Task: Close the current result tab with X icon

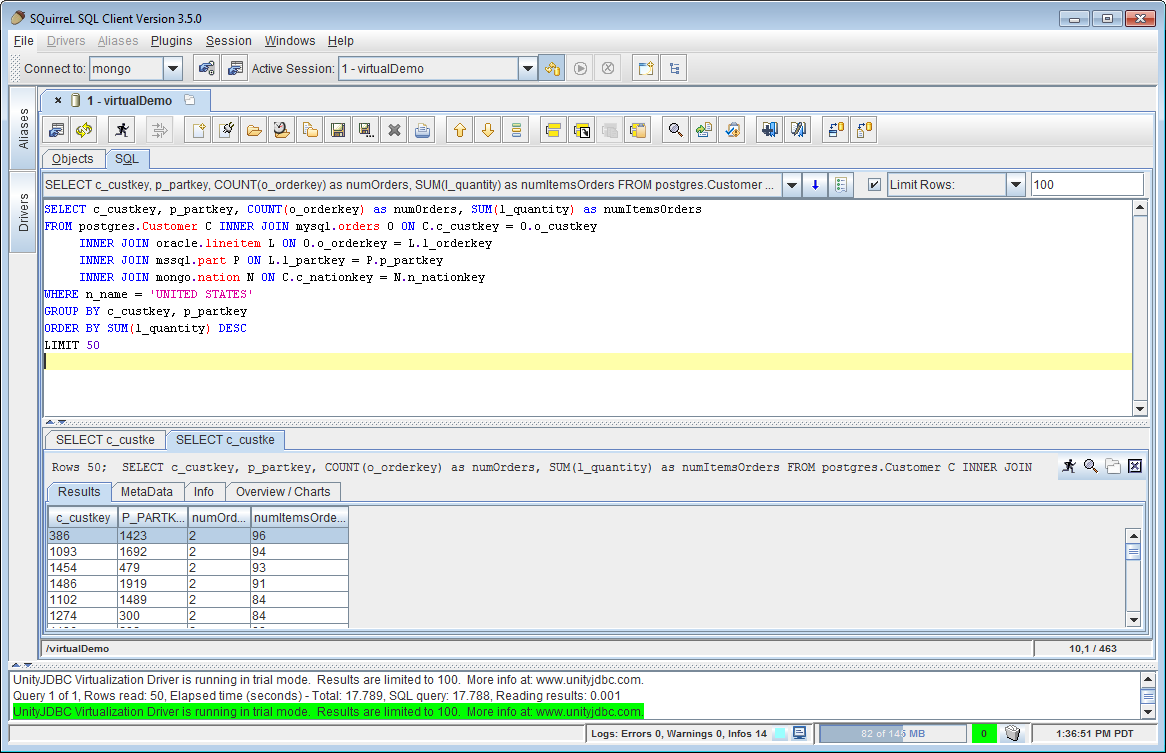Action: coord(1134,466)
